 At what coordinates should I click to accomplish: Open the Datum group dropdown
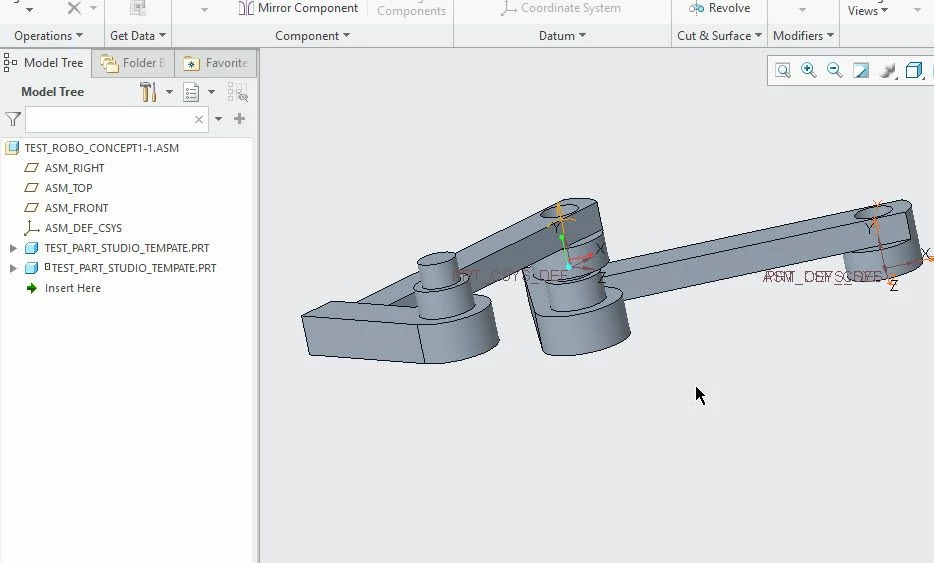coord(562,36)
